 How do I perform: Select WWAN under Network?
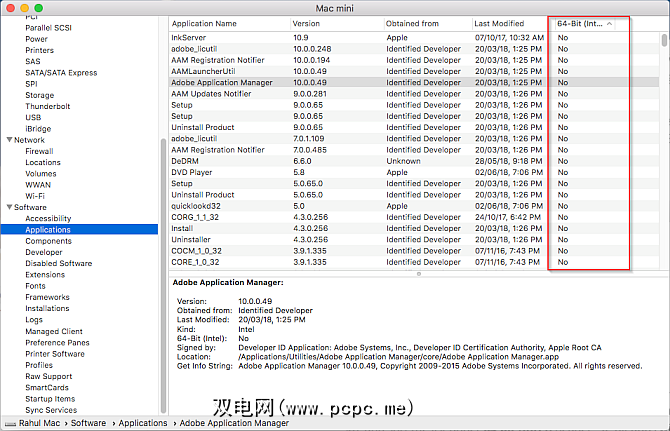38,185
